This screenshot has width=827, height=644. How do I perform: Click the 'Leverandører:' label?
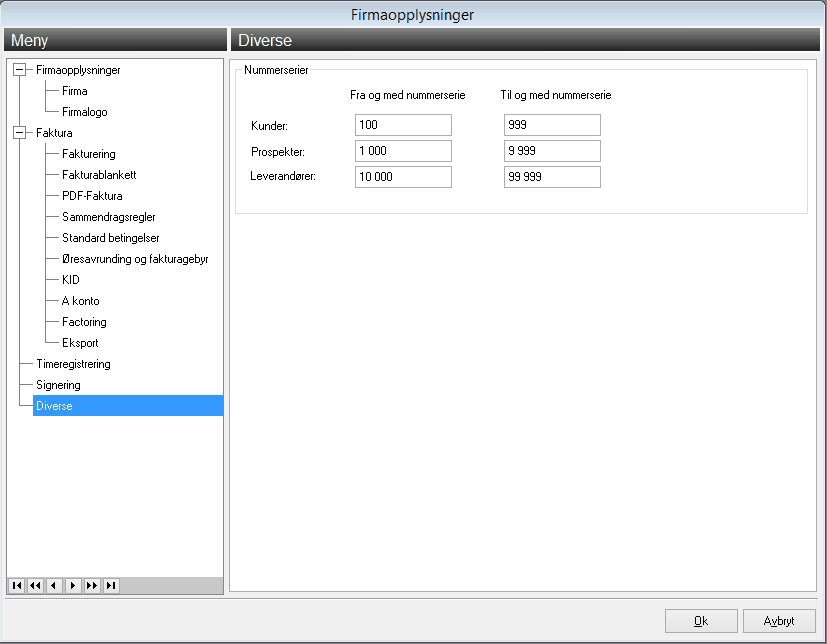tap(283, 176)
